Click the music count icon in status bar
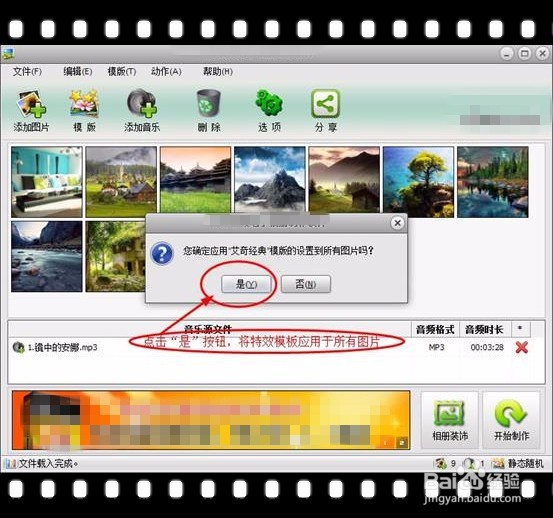Image resolution: width=553 pixels, height=518 pixels. (x=470, y=463)
